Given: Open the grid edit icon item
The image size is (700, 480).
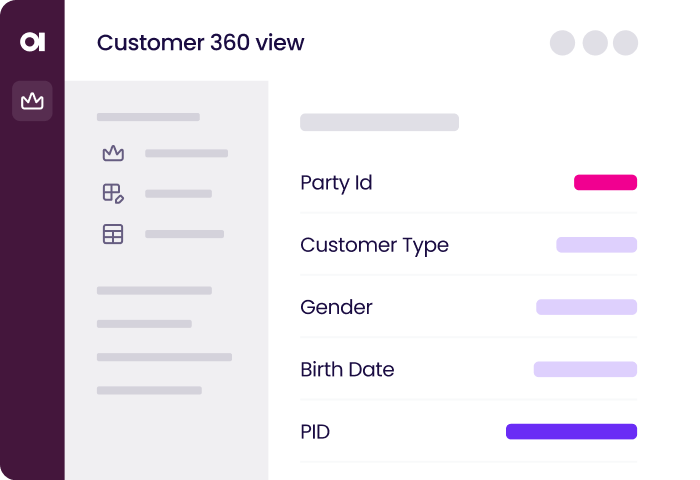Looking at the screenshot, I should click(113, 194).
